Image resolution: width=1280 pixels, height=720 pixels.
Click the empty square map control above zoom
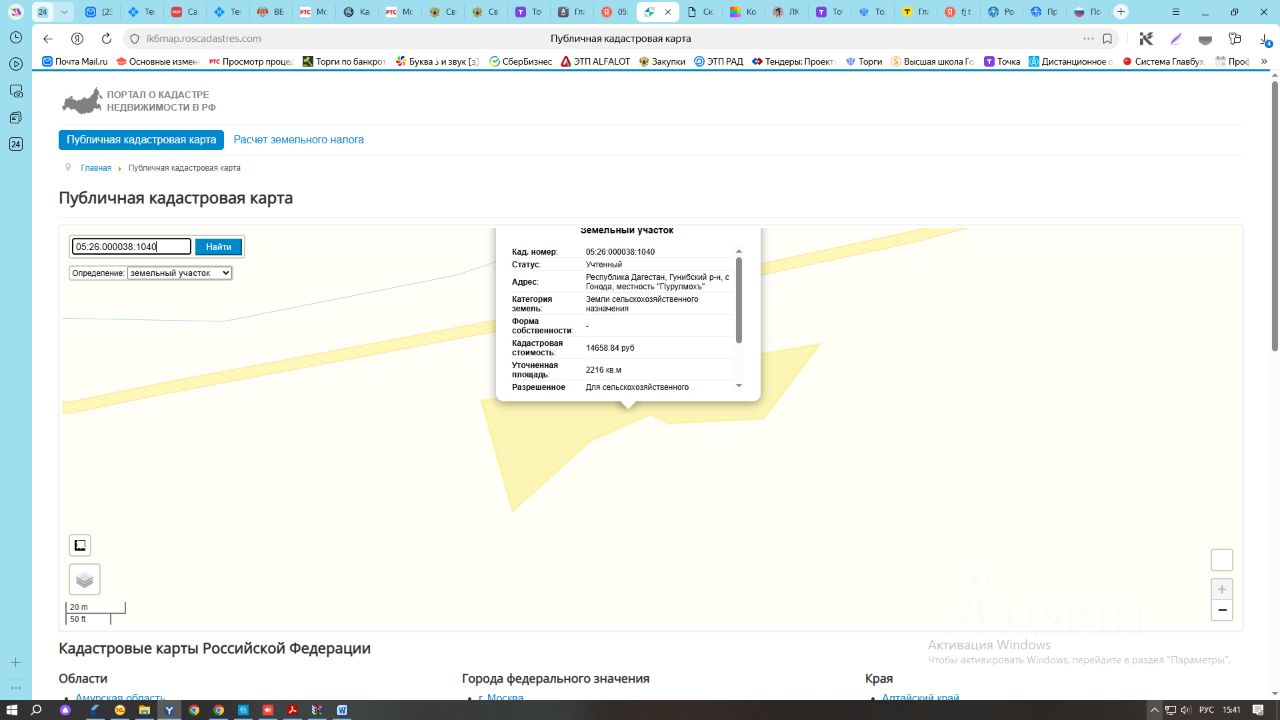pos(1221,560)
